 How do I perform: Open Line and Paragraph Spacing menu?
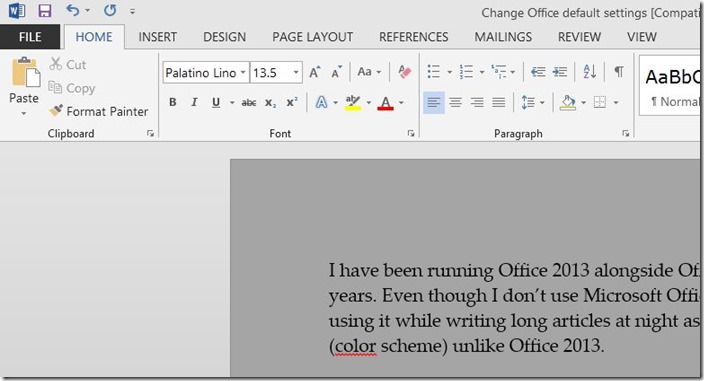(532, 103)
